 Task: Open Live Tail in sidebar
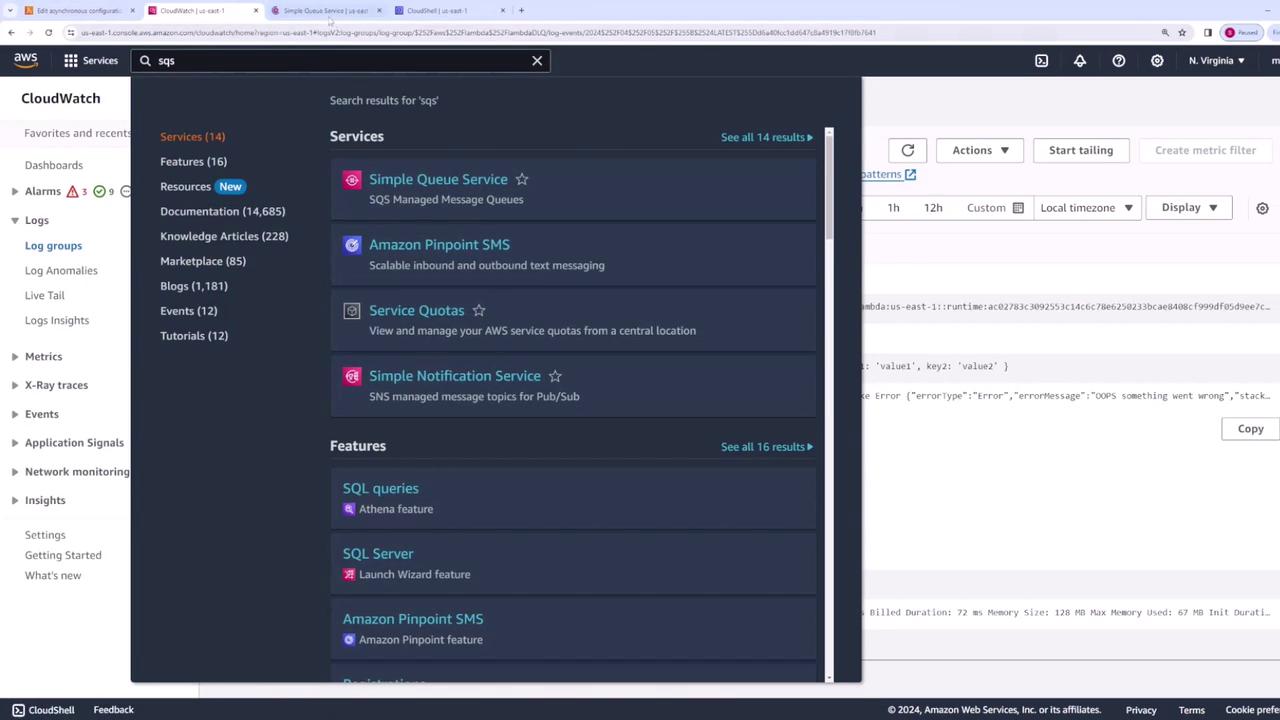[x=44, y=296]
